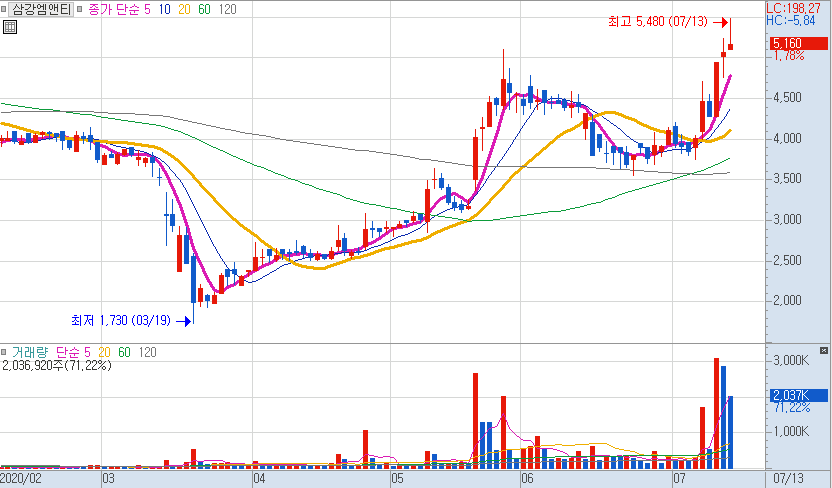The width and height of the screenshot is (832, 488).
Task: Click the 03 month axis label
Action: click(x=108, y=479)
